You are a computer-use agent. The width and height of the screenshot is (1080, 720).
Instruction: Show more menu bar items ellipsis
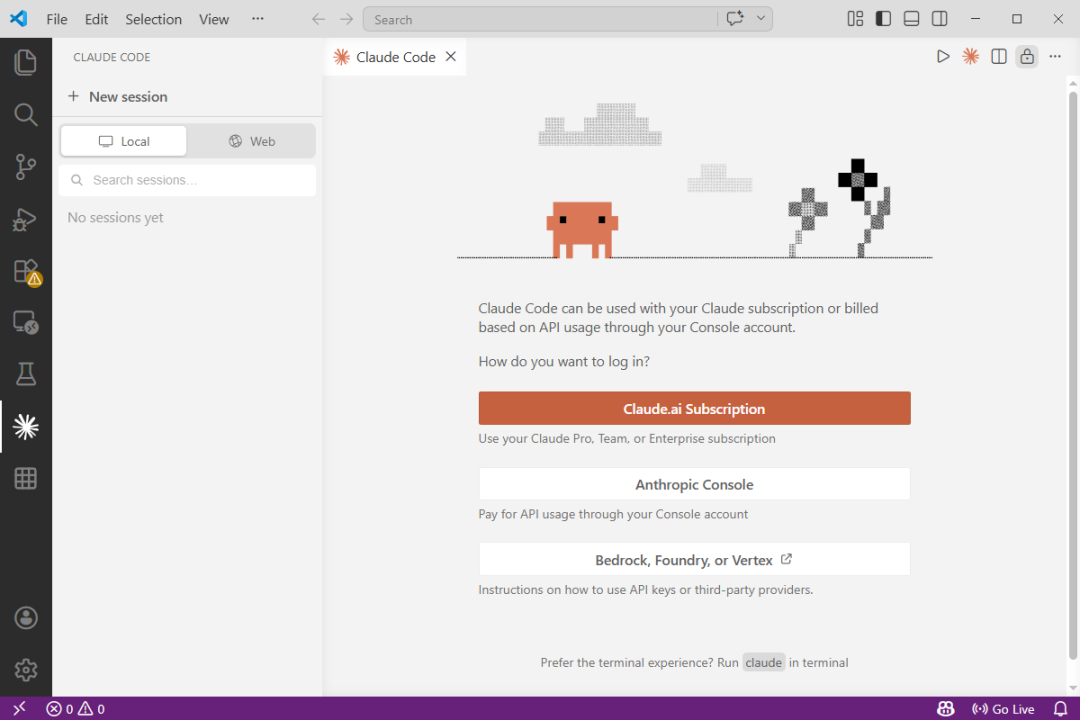click(258, 19)
